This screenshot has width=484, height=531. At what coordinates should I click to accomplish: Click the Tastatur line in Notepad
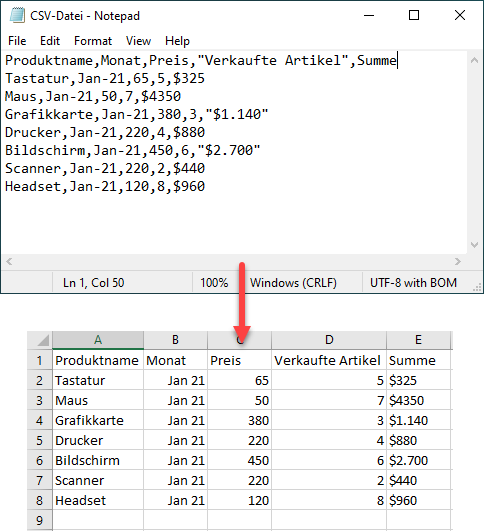pyautogui.click(x=105, y=79)
